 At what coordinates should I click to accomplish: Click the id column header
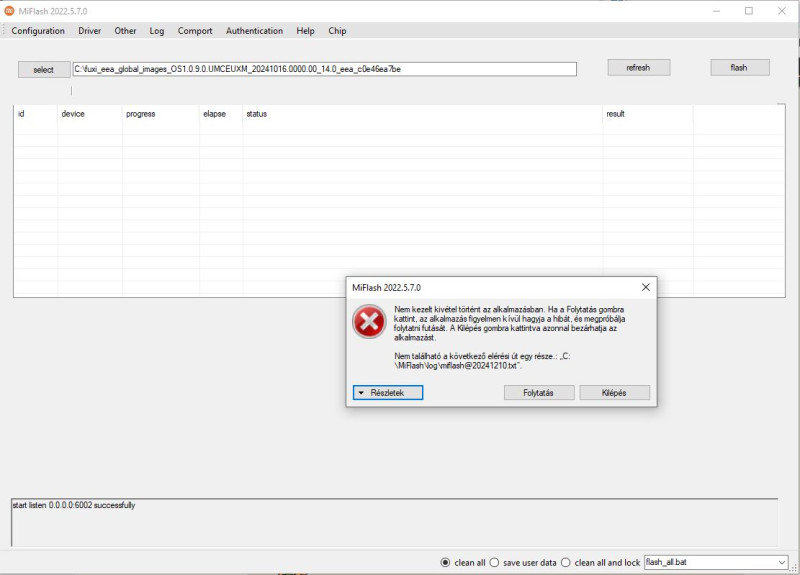(x=36, y=114)
